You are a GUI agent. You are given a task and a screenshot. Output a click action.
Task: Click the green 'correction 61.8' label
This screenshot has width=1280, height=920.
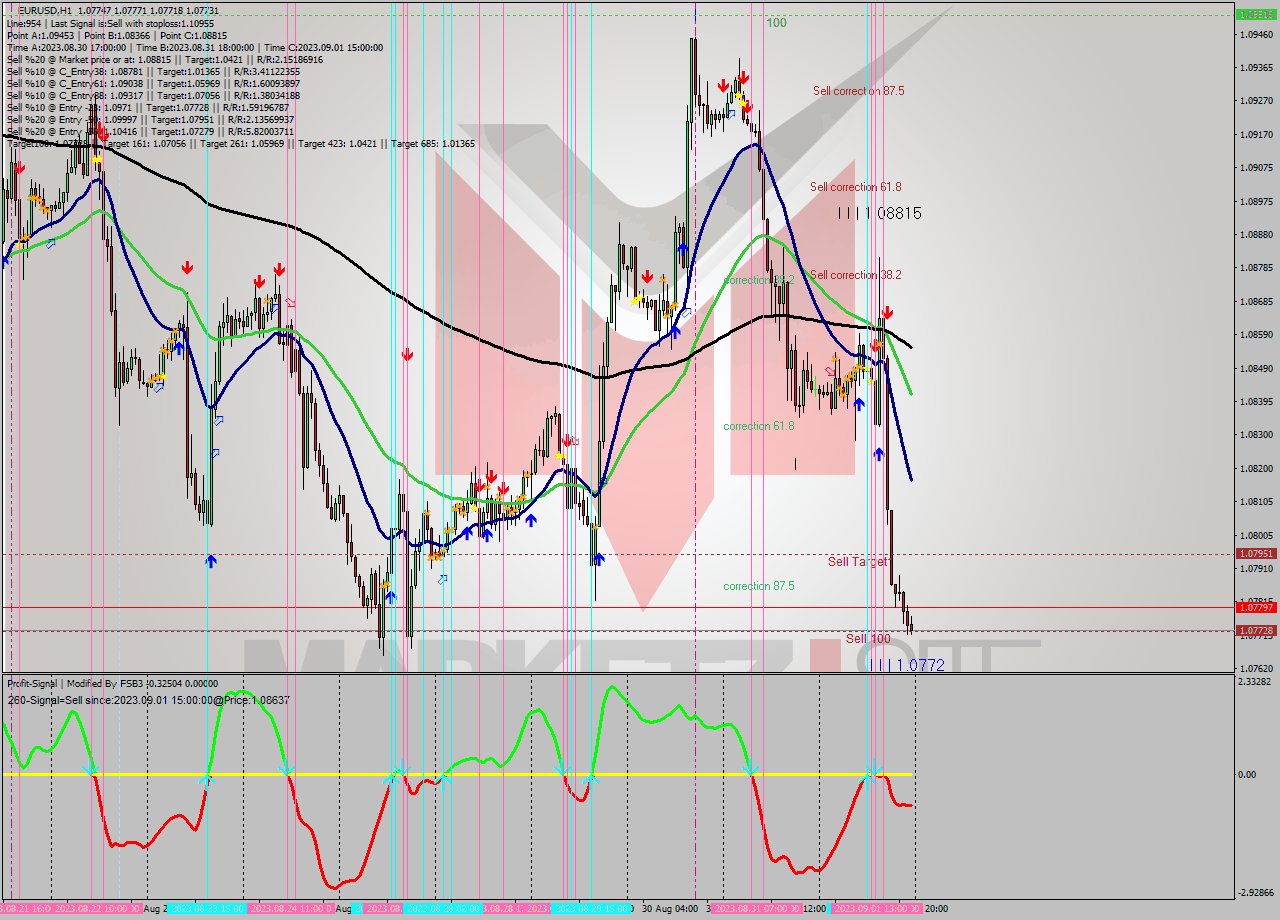point(759,425)
